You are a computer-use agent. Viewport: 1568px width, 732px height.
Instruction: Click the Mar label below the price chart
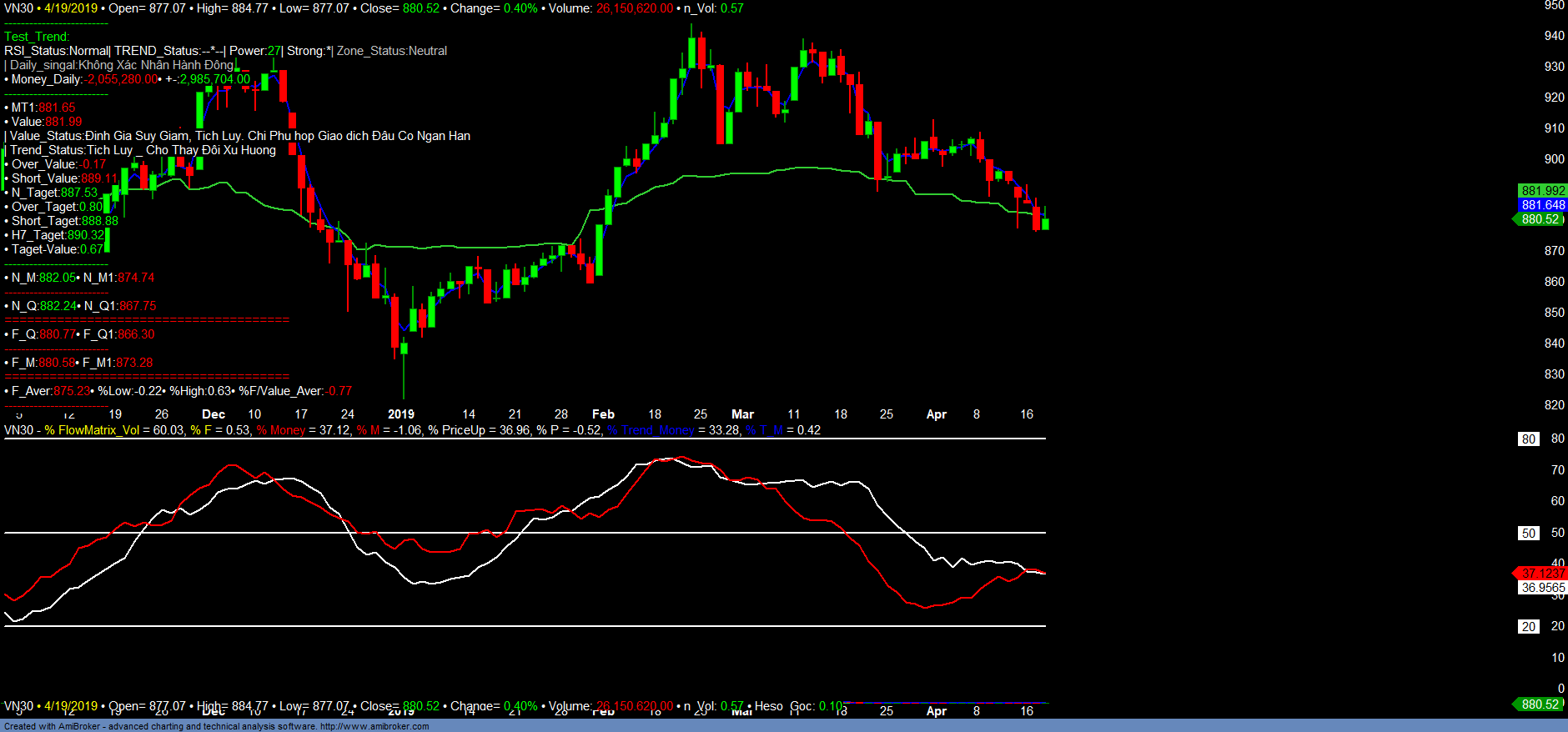pyautogui.click(x=742, y=414)
